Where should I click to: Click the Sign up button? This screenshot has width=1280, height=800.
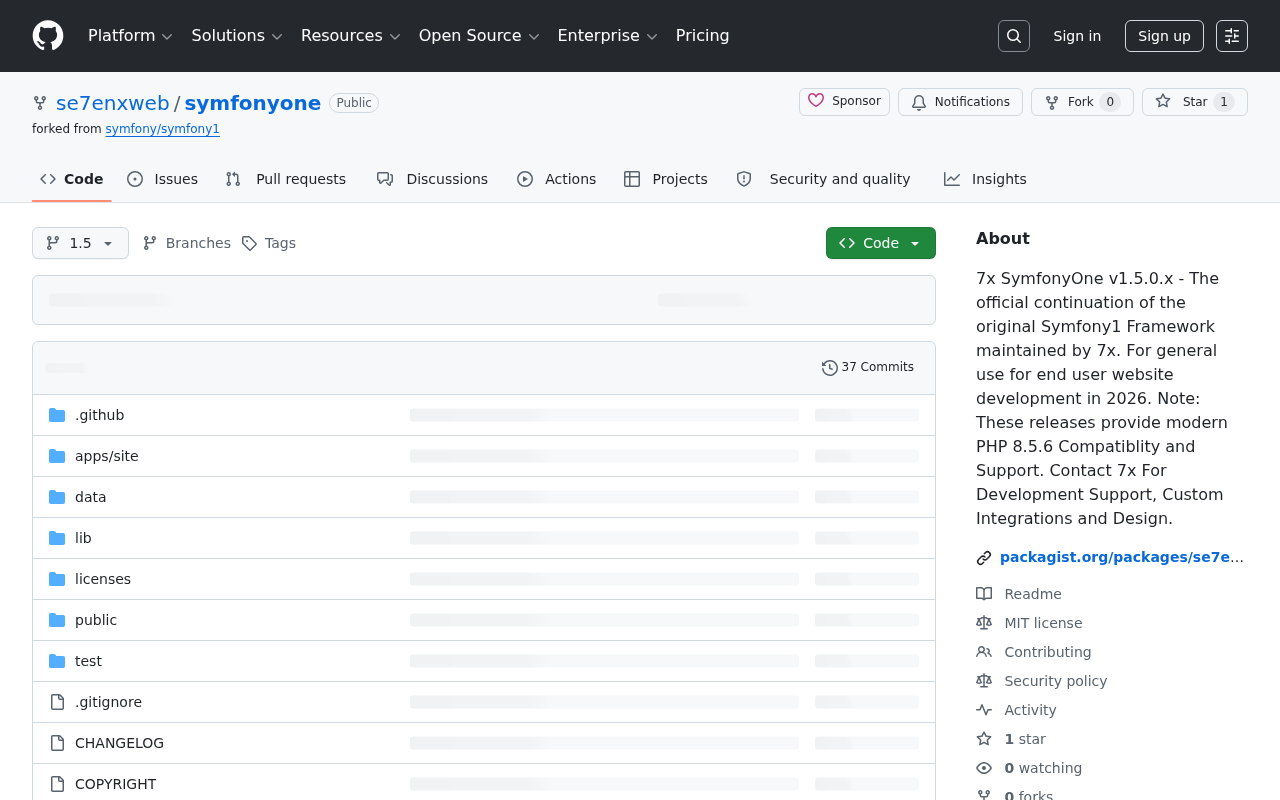click(x=1164, y=36)
